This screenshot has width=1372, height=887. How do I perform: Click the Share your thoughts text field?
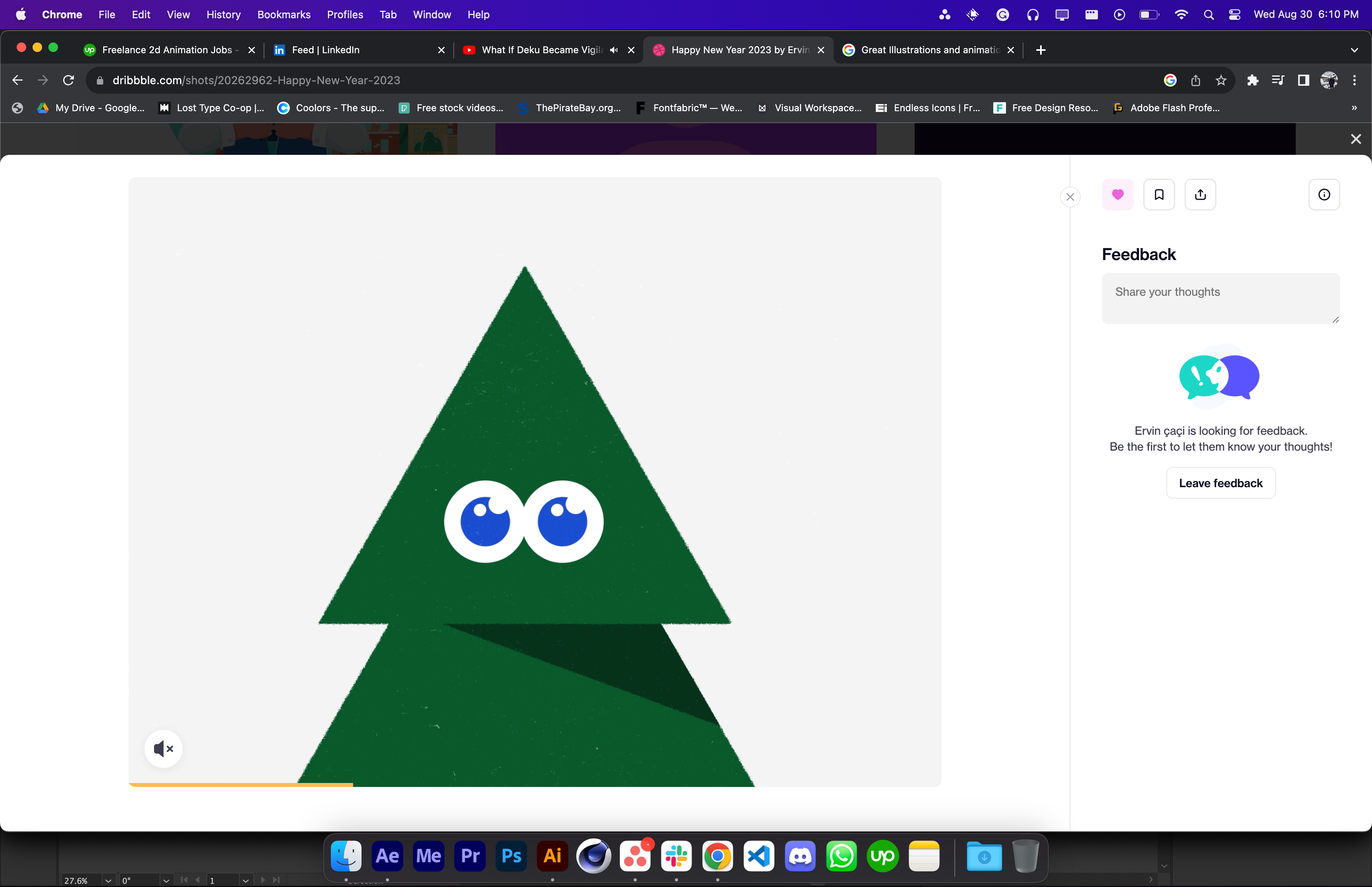click(x=1220, y=298)
